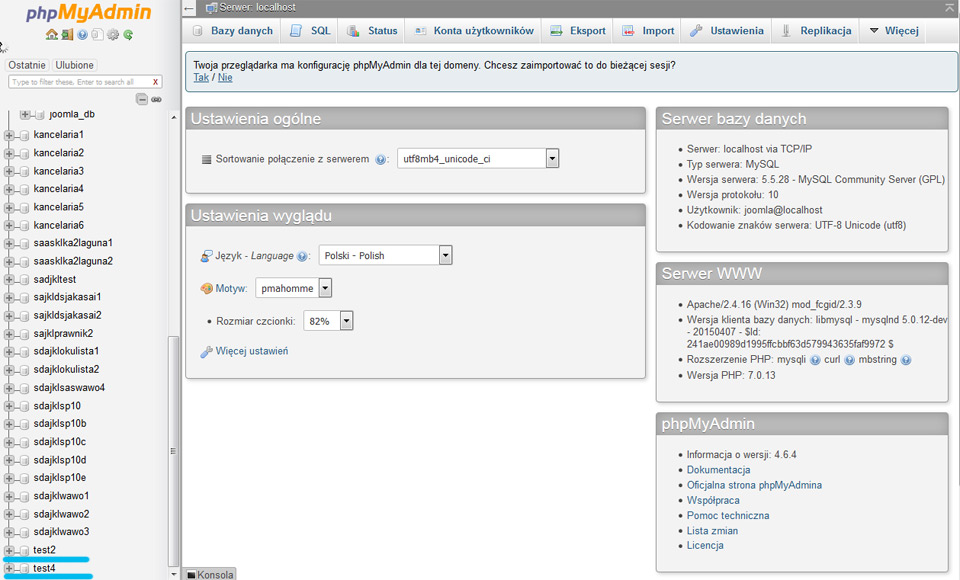
Task: Hide navigation panel using left arrow icon
Action: pos(189,8)
